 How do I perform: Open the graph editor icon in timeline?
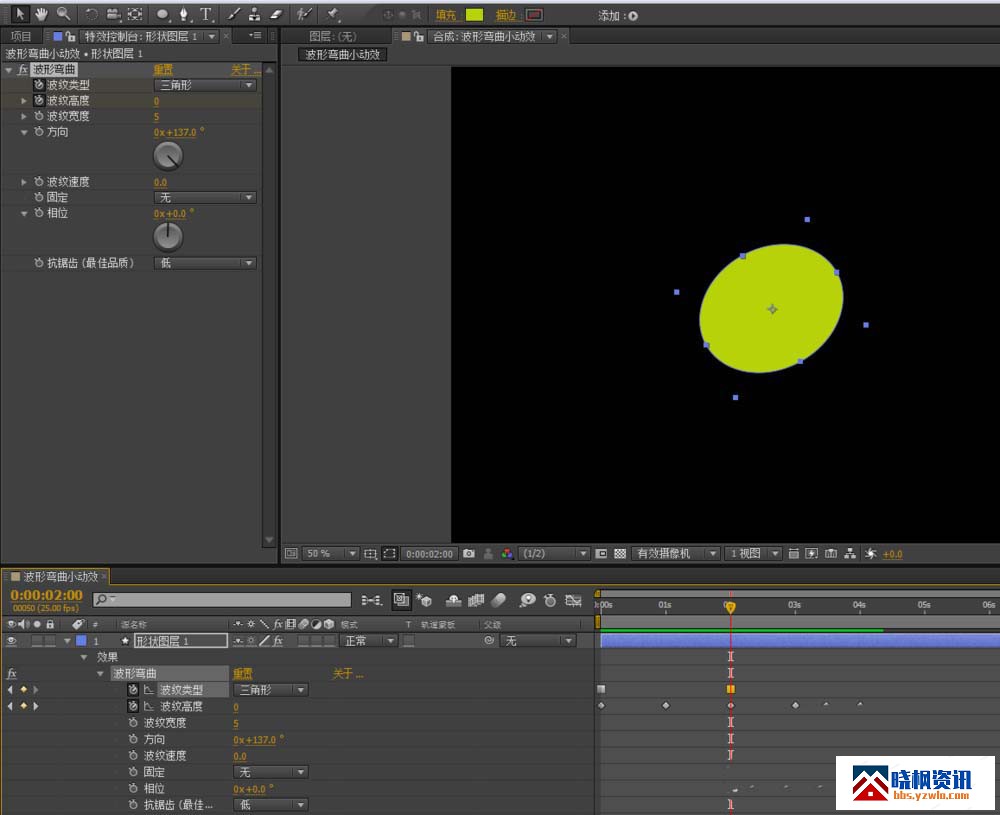pos(573,600)
